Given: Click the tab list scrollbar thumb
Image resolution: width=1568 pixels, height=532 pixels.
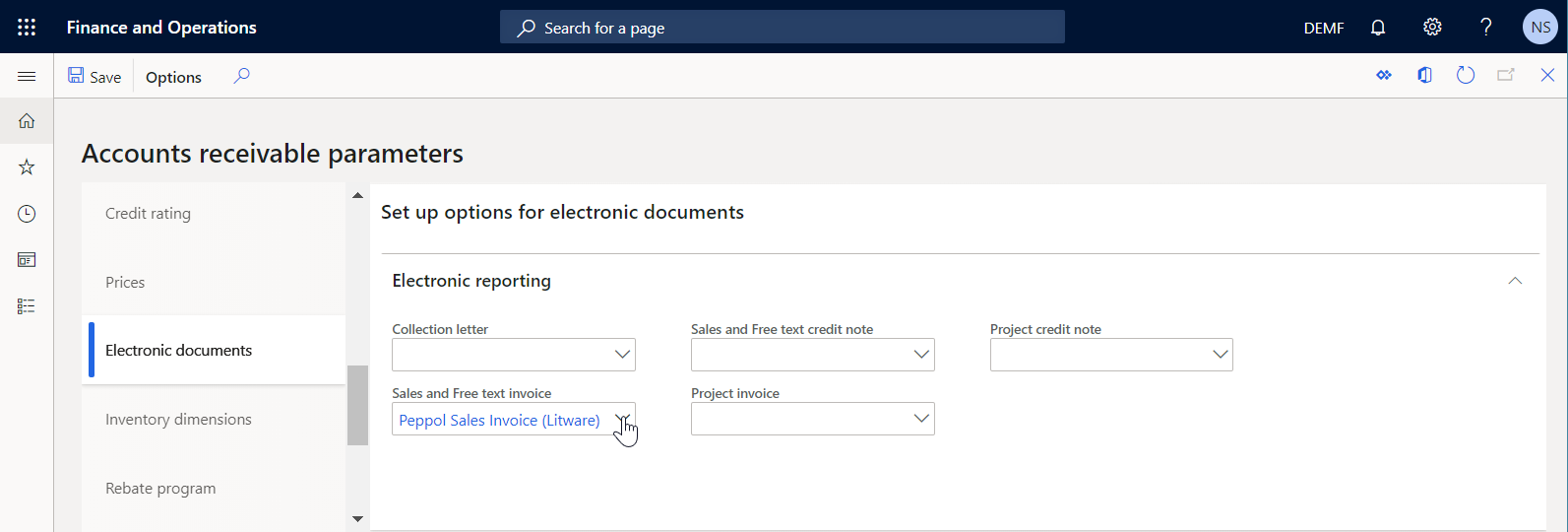Looking at the screenshot, I should pyautogui.click(x=357, y=405).
